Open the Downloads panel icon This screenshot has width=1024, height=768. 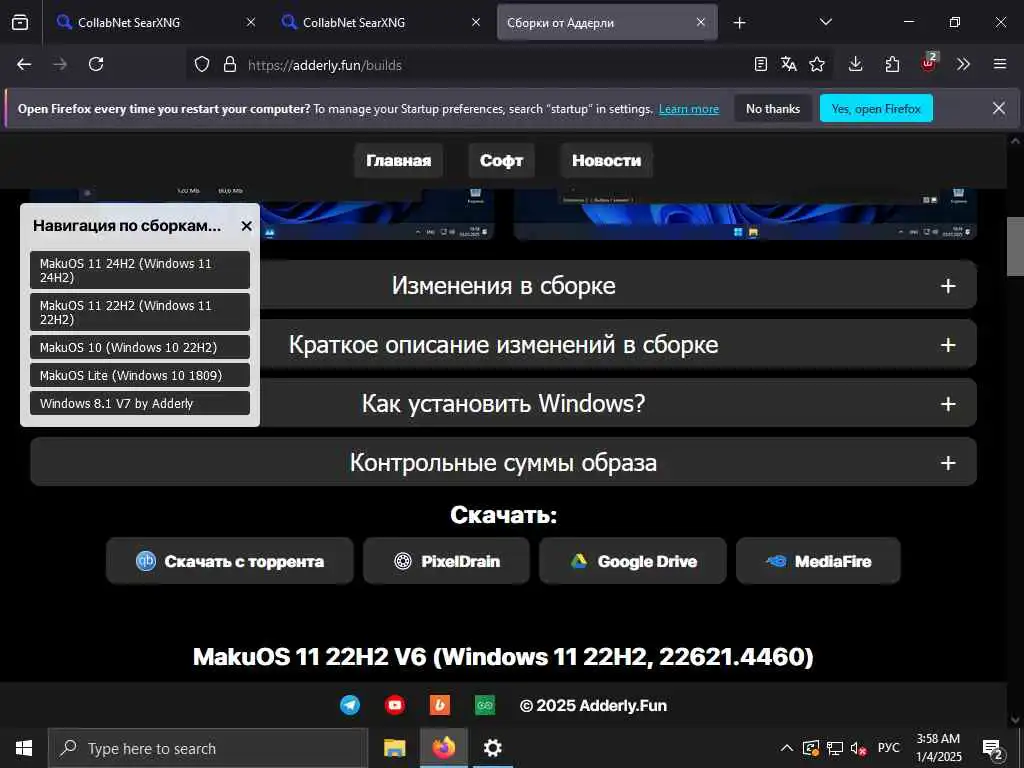point(856,64)
